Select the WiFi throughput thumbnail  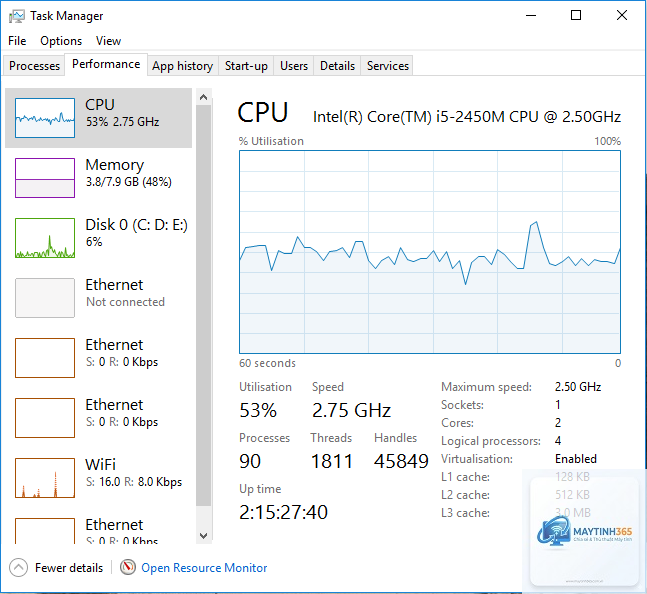[45, 478]
